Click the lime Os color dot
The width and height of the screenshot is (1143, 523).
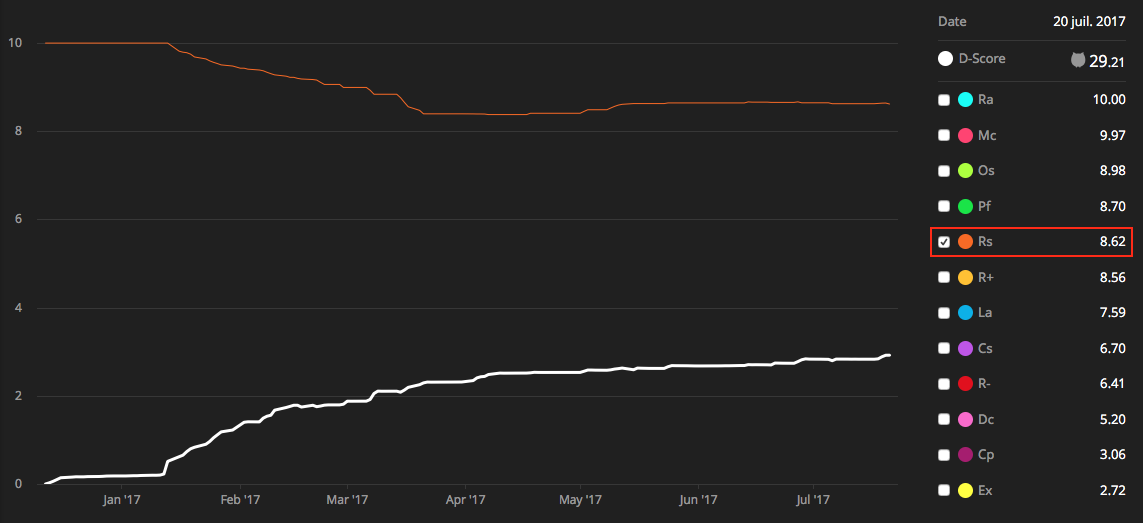click(966, 171)
